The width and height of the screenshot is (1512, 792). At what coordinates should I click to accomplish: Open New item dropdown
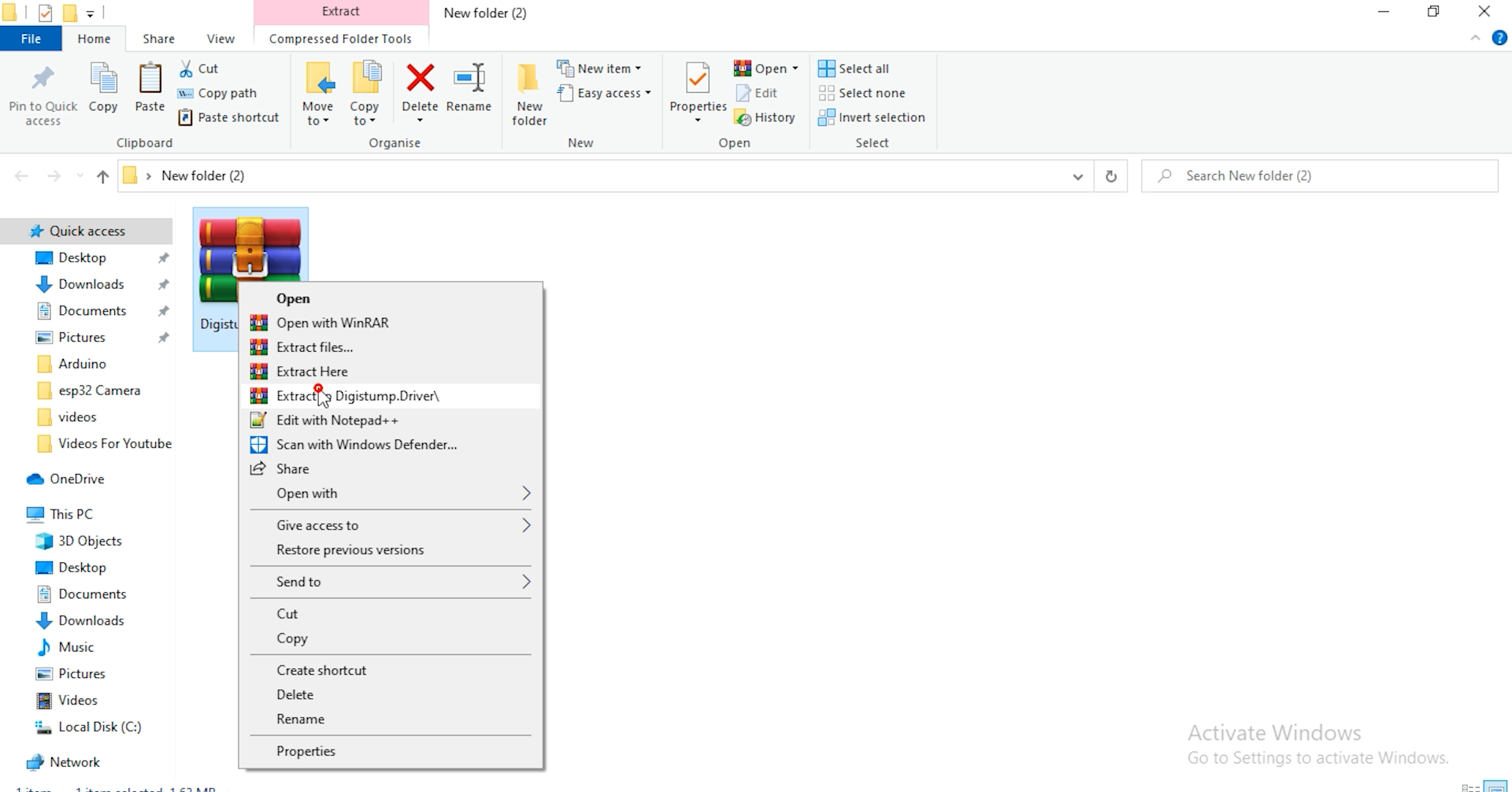[x=599, y=68]
